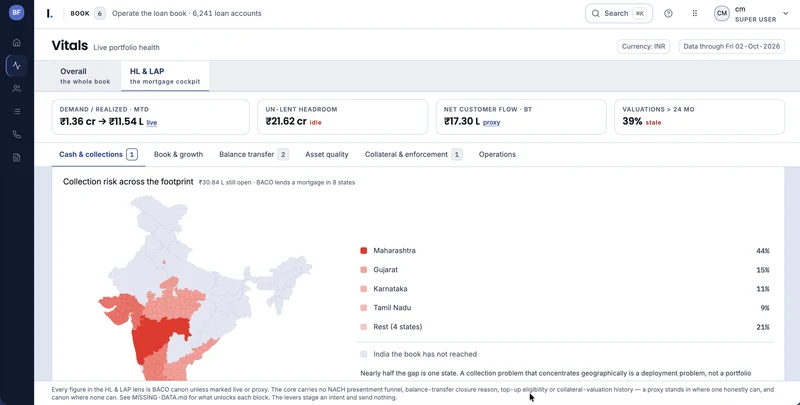
Task: Click Gujarat region on the map
Action: tap(121, 309)
